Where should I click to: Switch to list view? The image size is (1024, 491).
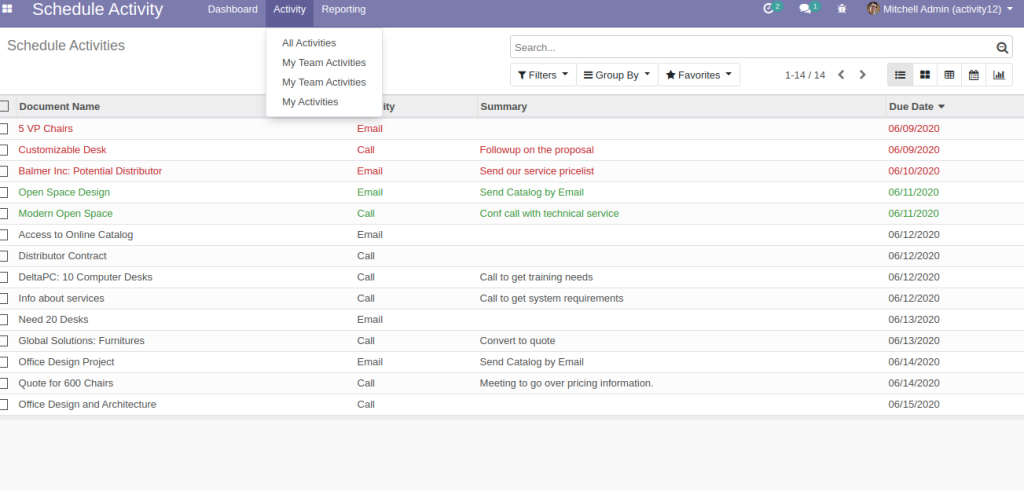(900, 75)
